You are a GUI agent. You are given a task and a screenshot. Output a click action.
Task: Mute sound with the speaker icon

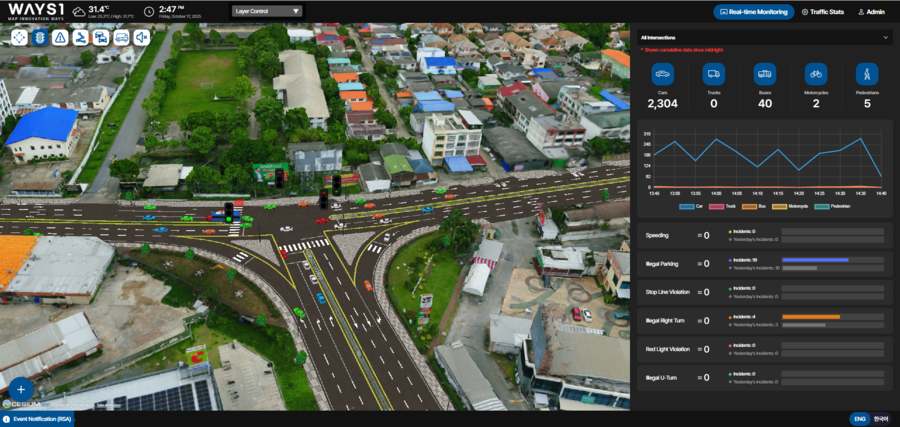pos(142,37)
